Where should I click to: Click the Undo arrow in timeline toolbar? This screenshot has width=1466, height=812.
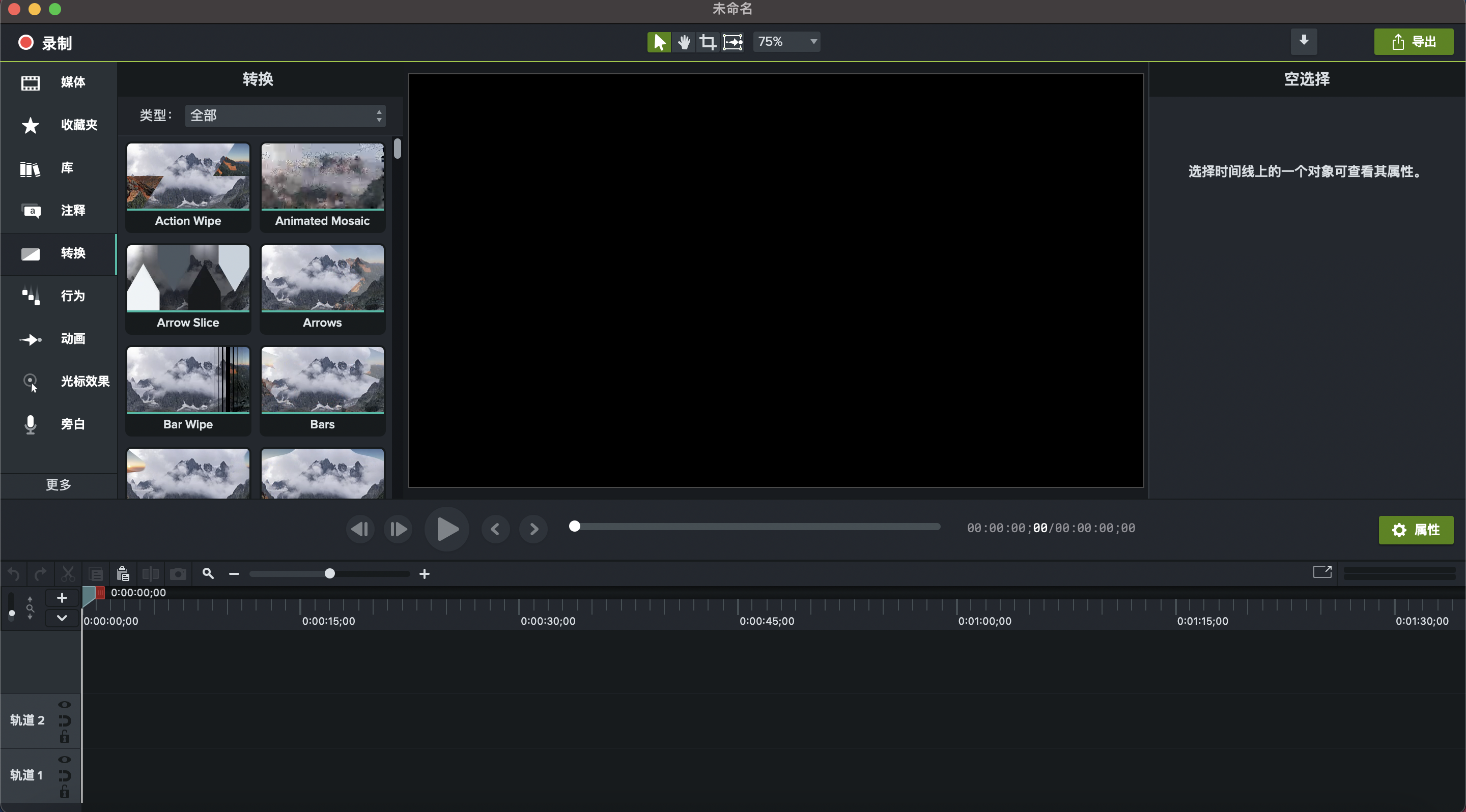(14, 574)
